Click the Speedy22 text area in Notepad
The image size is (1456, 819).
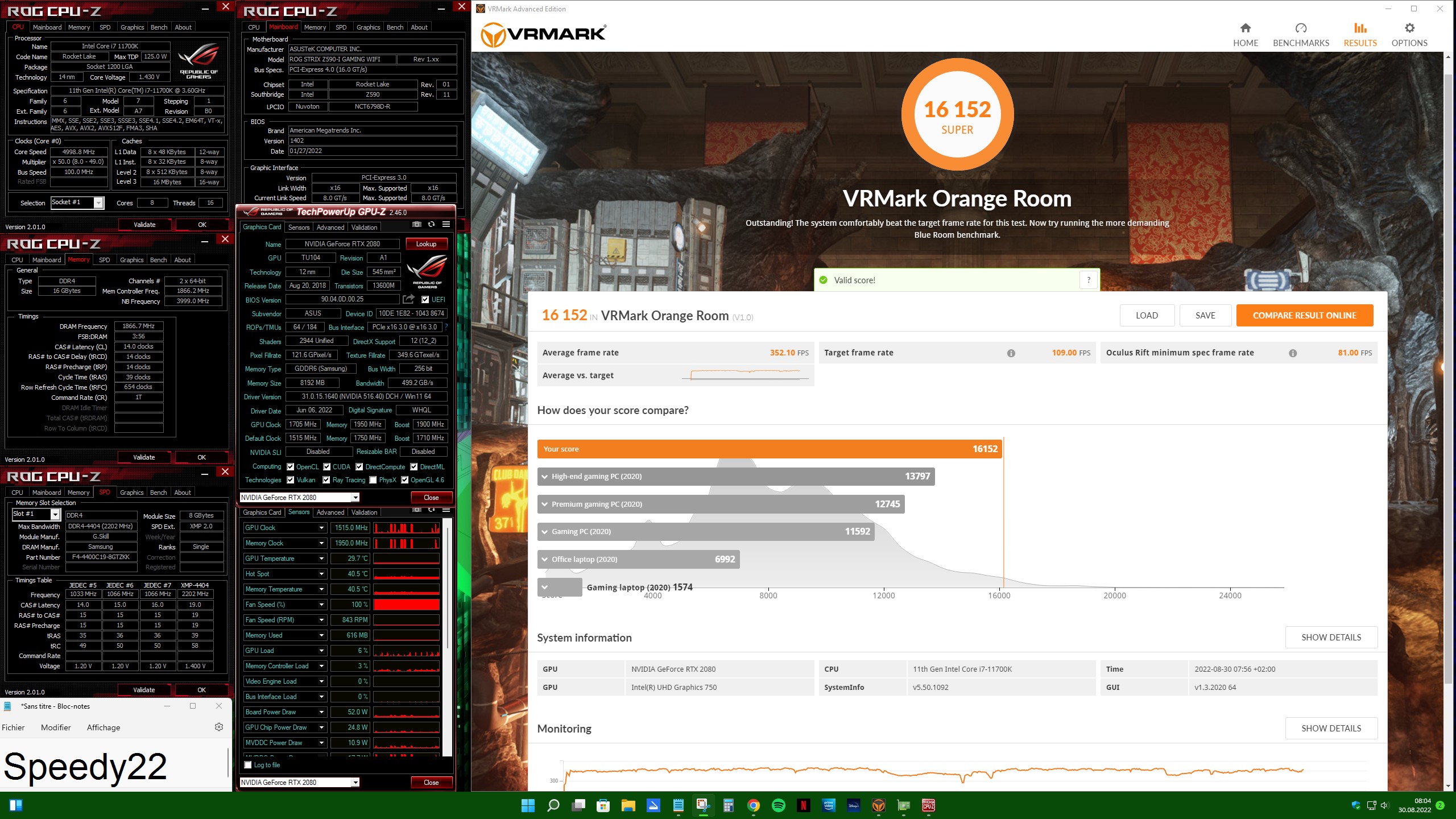[x=114, y=766]
